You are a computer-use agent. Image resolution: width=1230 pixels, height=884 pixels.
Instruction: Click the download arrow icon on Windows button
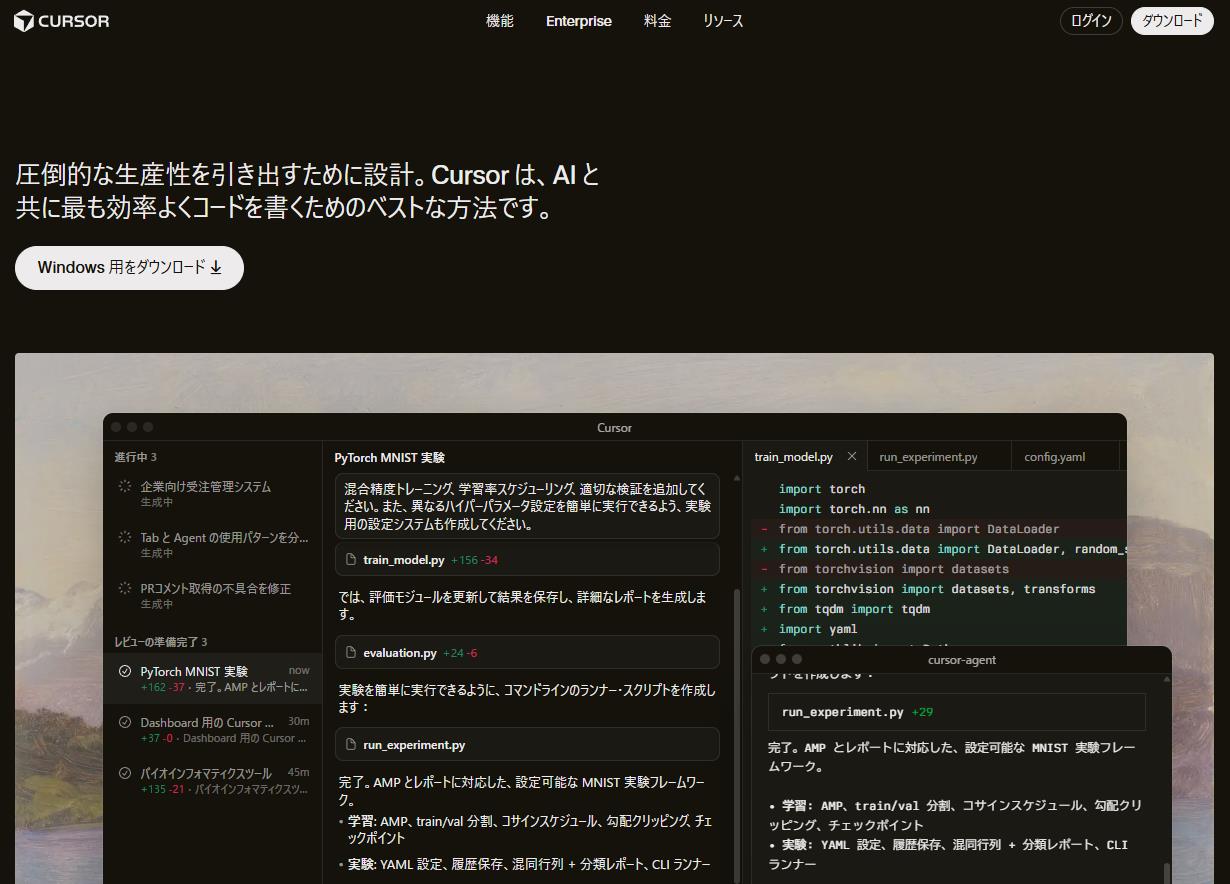(216, 268)
